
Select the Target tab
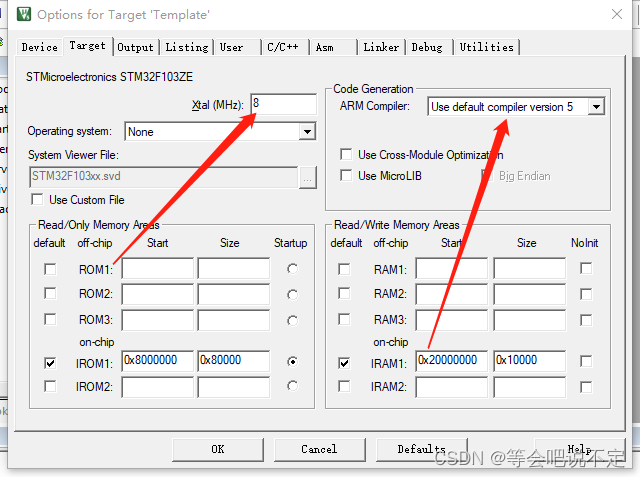coord(87,46)
